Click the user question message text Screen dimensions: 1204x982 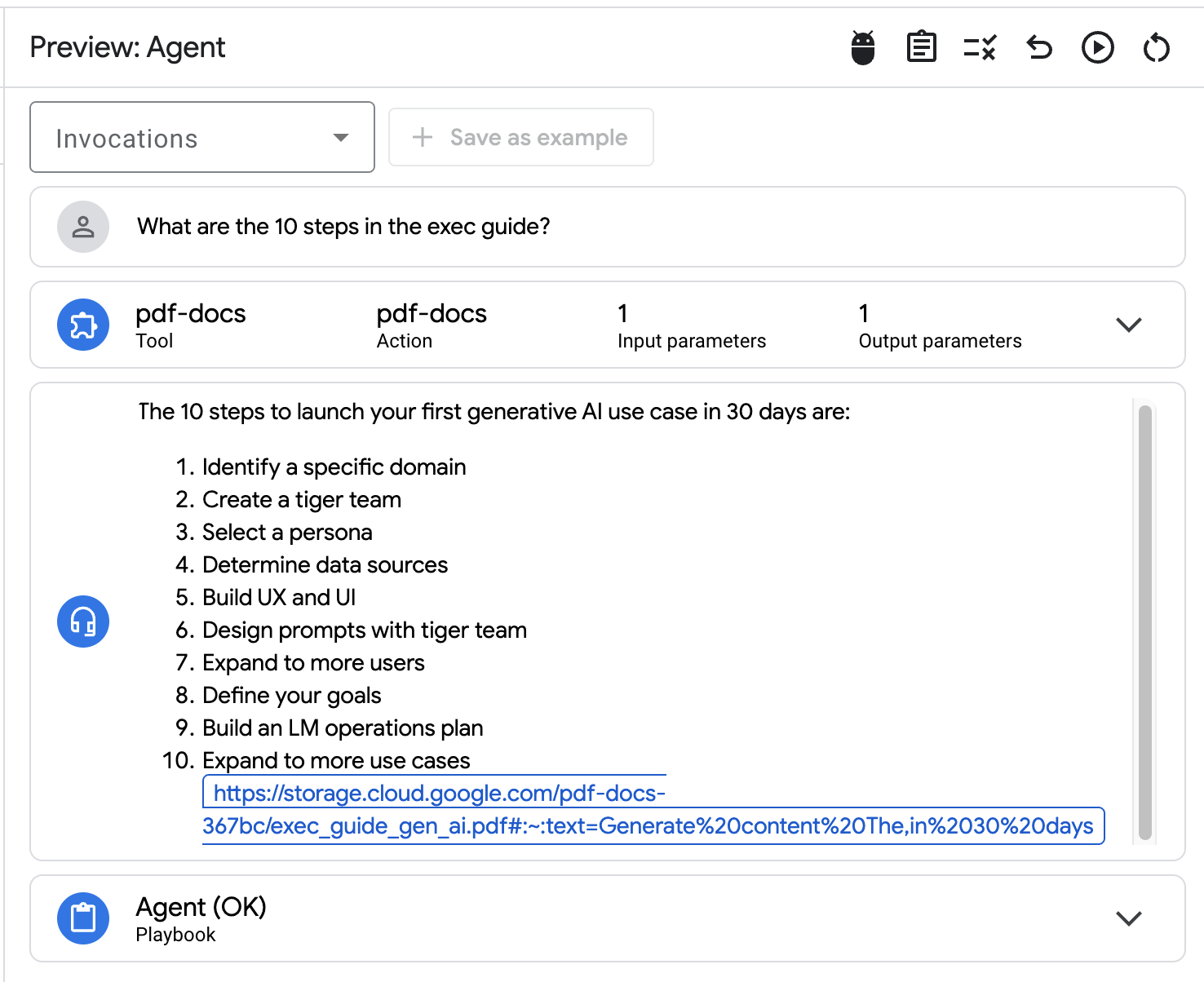pyautogui.click(x=343, y=227)
